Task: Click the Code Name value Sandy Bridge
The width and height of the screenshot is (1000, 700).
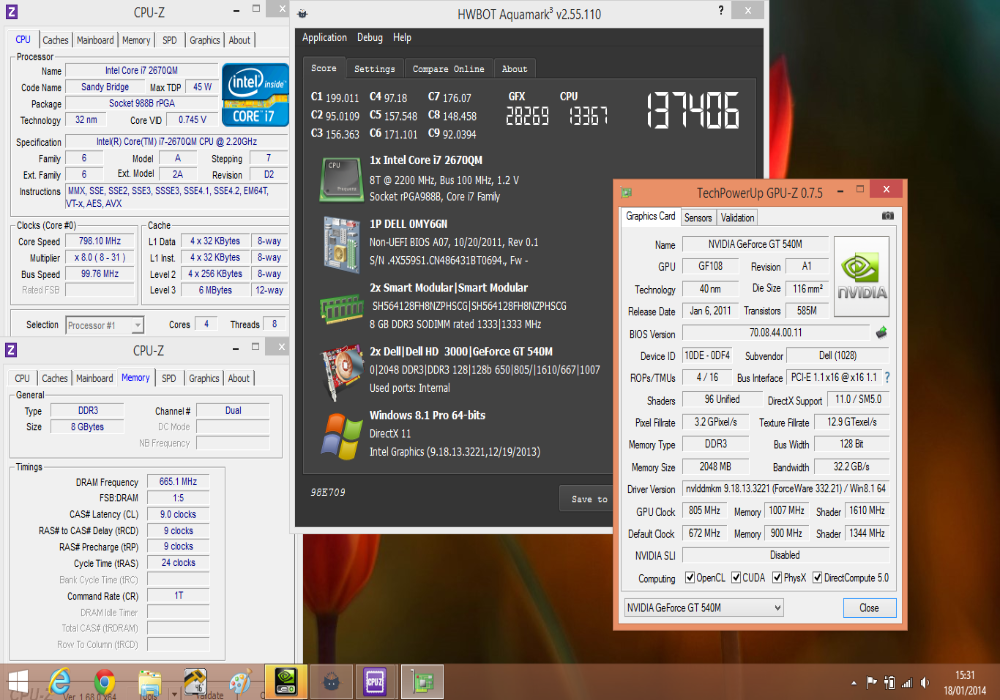Action: [x=105, y=87]
